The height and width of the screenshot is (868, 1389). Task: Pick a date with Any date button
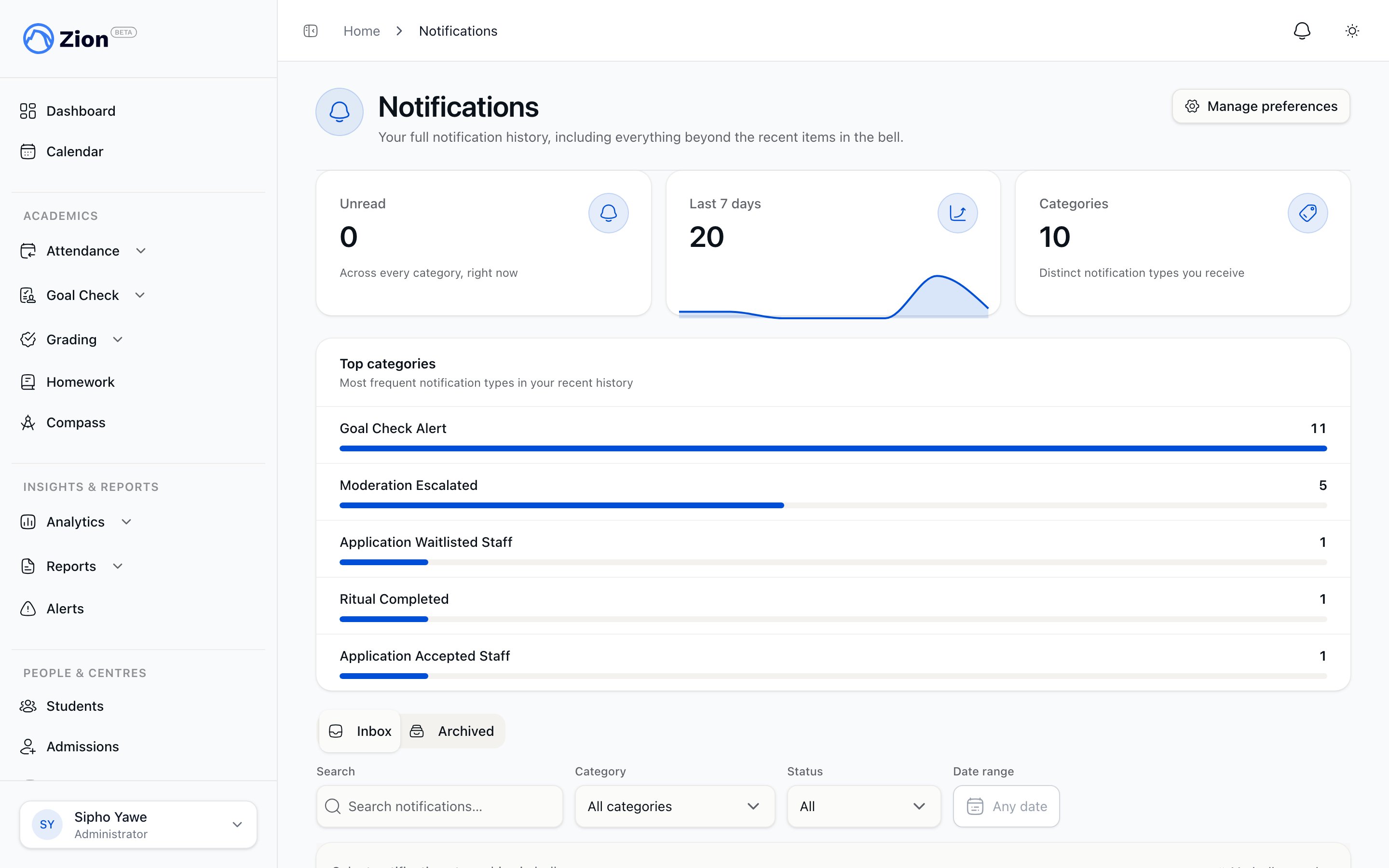pos(1006,807)
